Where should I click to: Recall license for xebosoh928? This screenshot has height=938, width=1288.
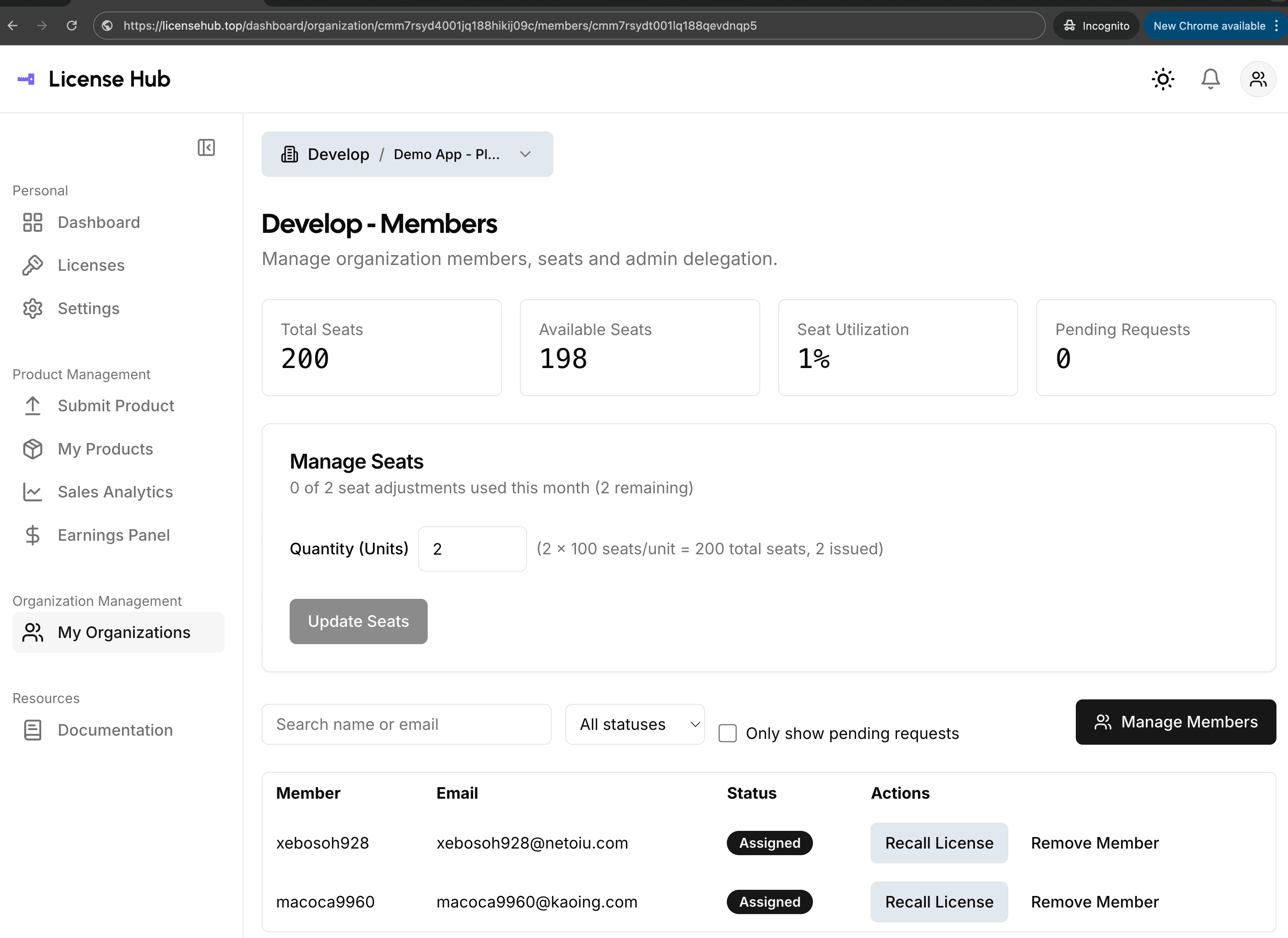939,842
